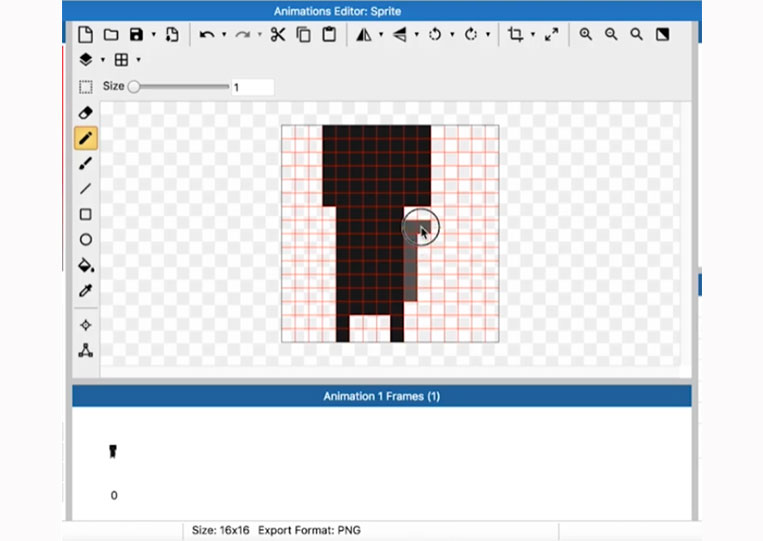Click the Redo arrow icon
This screenshot has height=541, width=763.
[242, 35]
